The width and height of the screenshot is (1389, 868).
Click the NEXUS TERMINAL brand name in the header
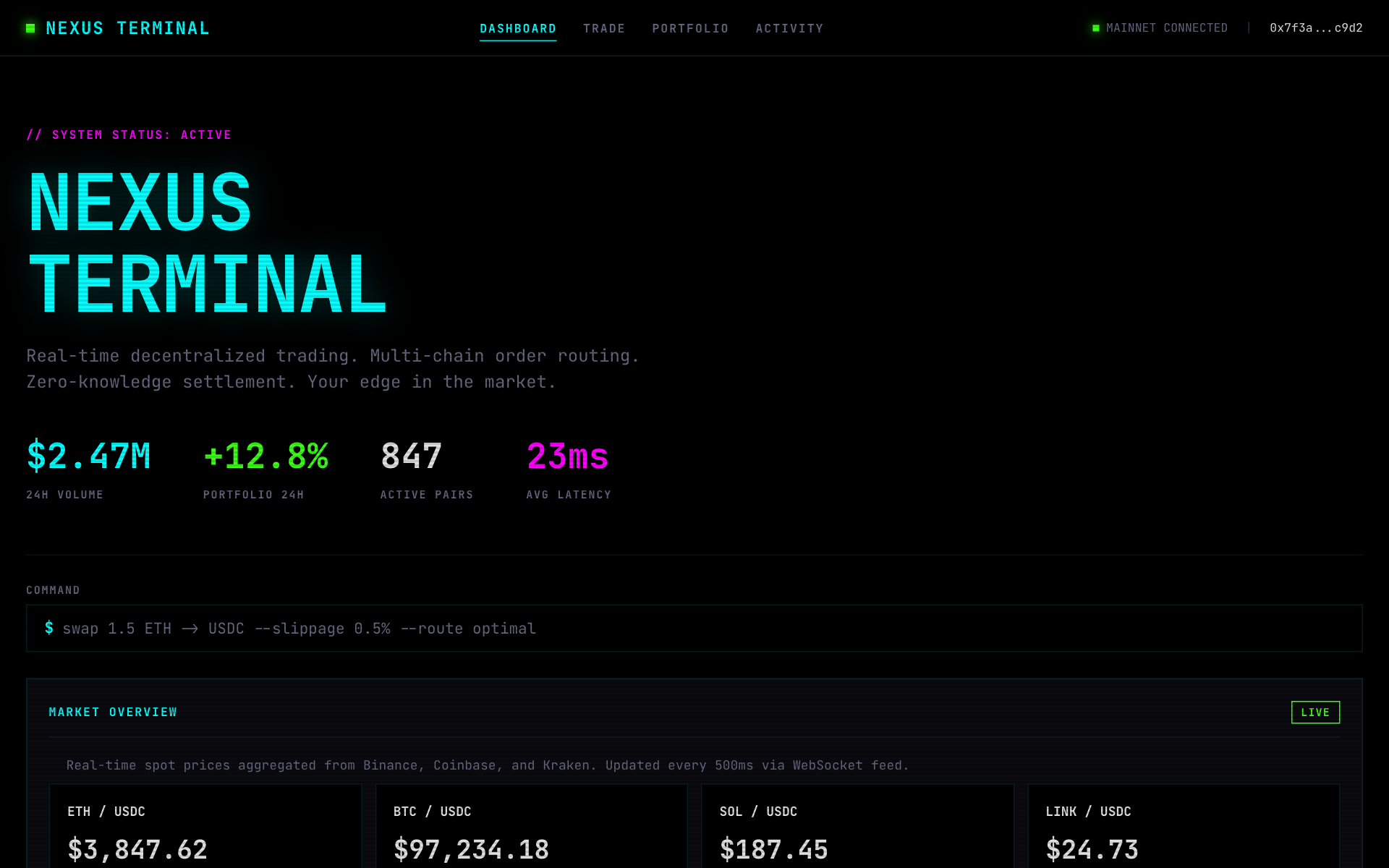(127, 28)
